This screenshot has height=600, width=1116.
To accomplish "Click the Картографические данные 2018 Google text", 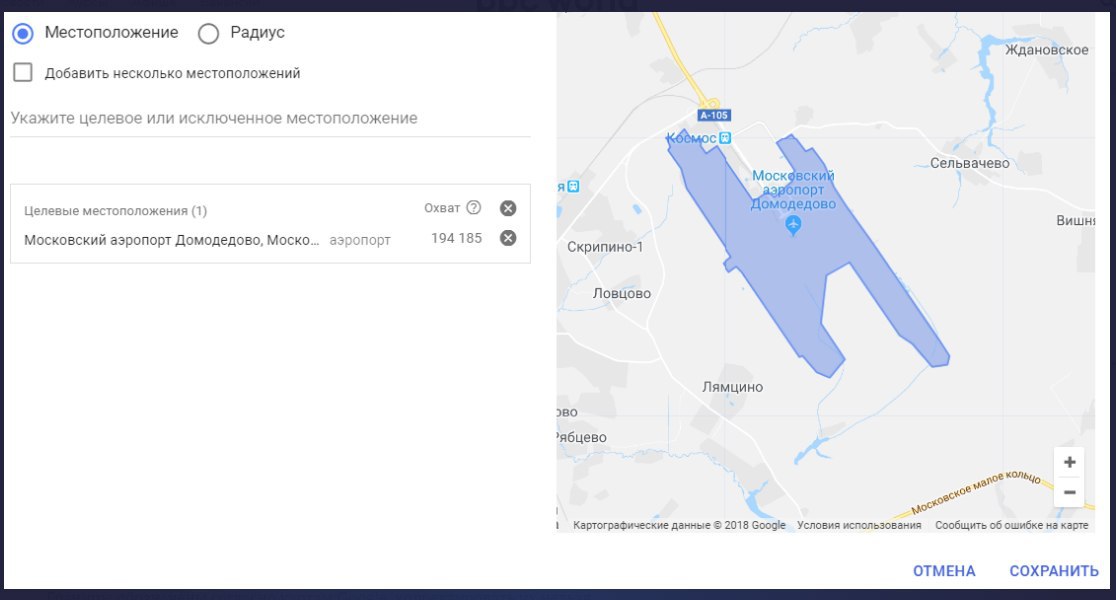I will (679, 525).
